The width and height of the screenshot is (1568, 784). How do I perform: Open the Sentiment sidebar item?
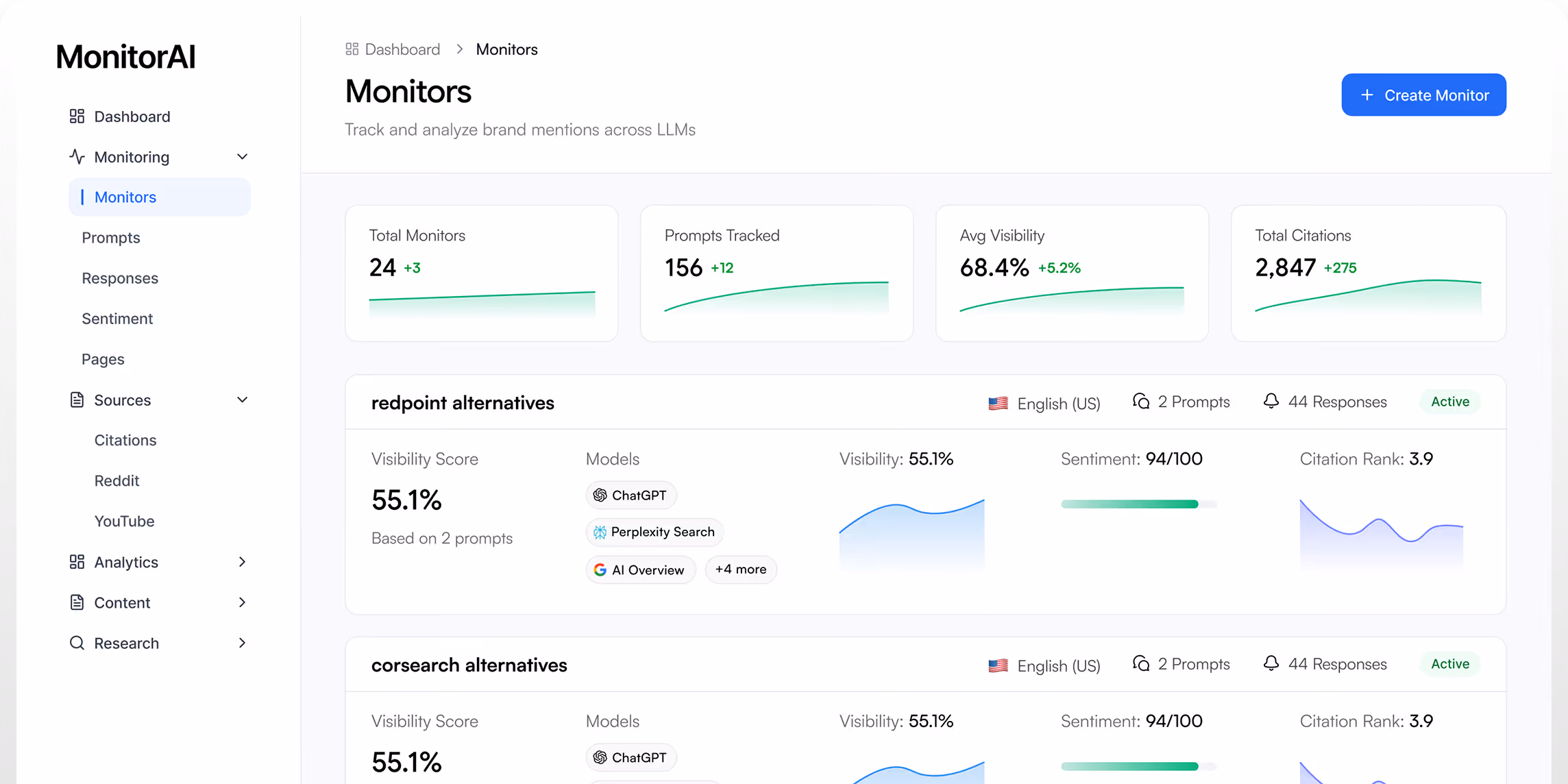coord(117,319)
